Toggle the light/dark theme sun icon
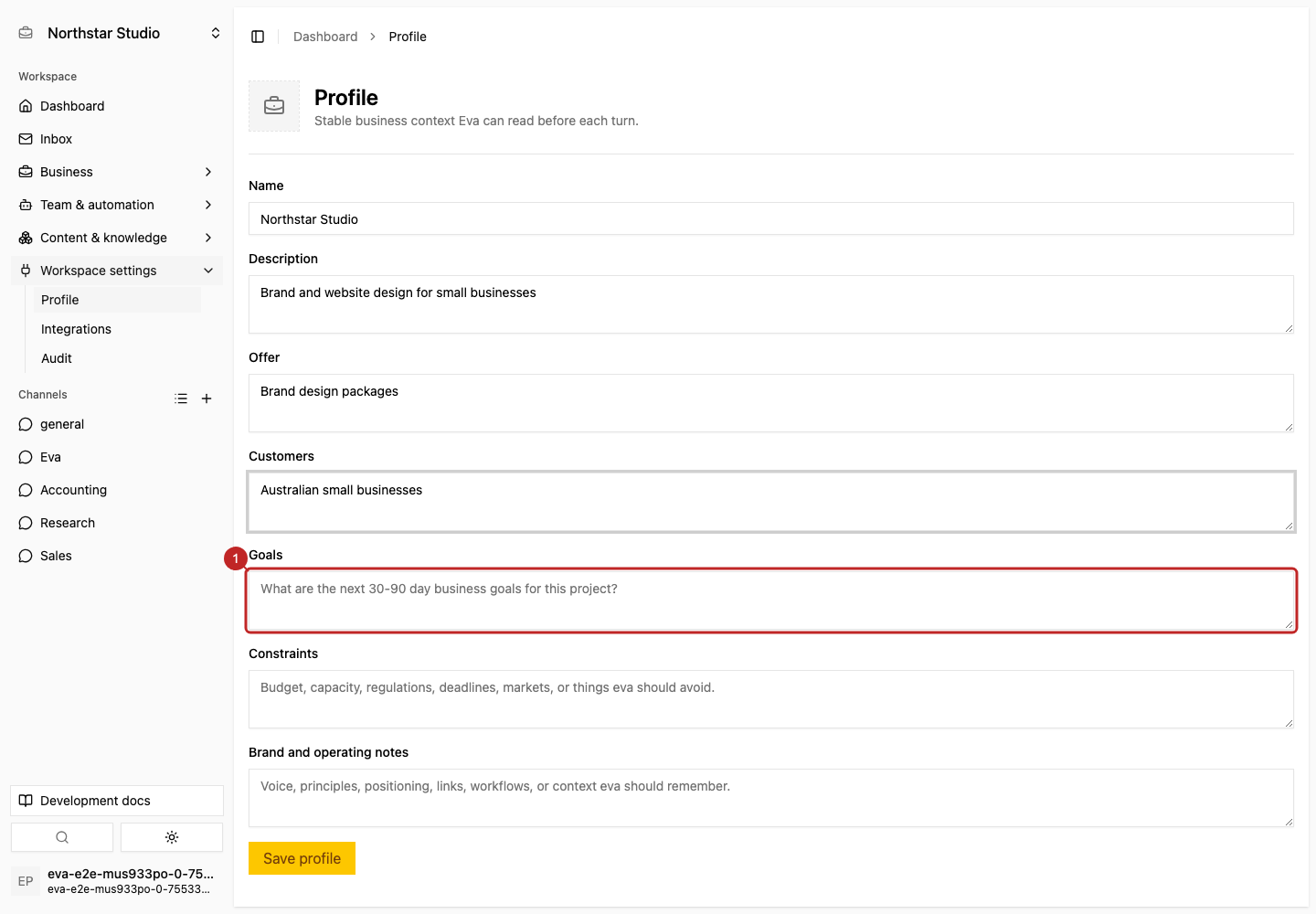This screenshot has width=1316, height=914. (172, 837)
